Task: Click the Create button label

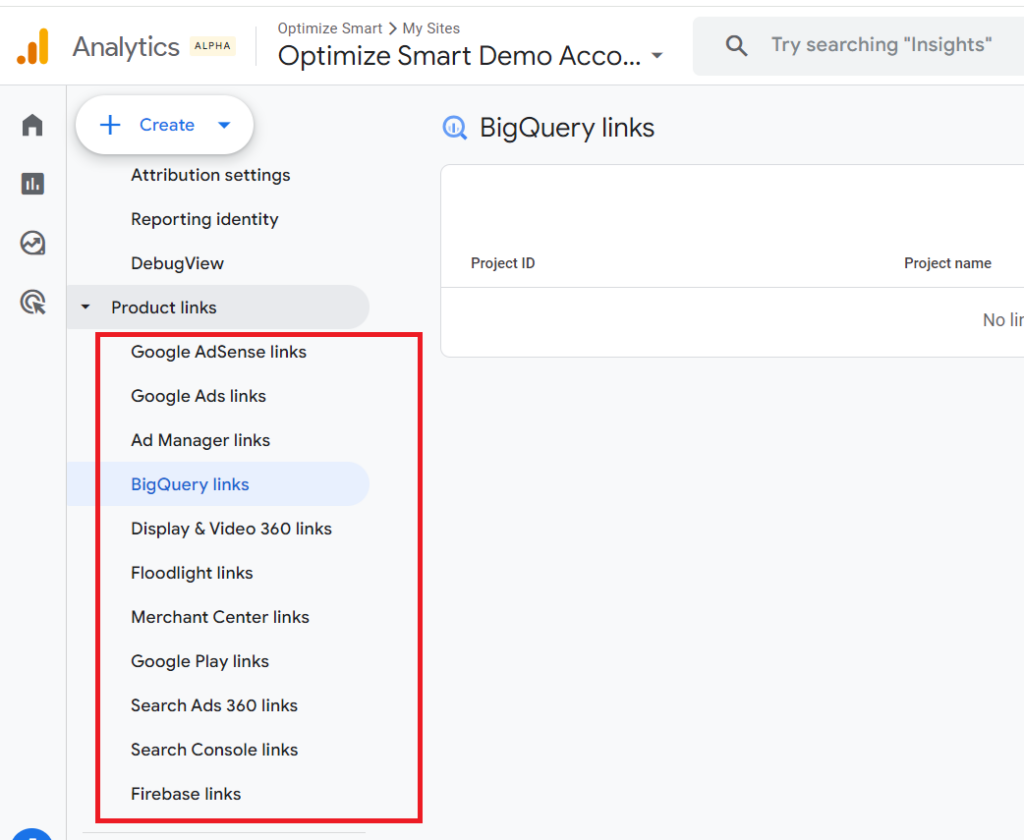Action: [167, 125]
